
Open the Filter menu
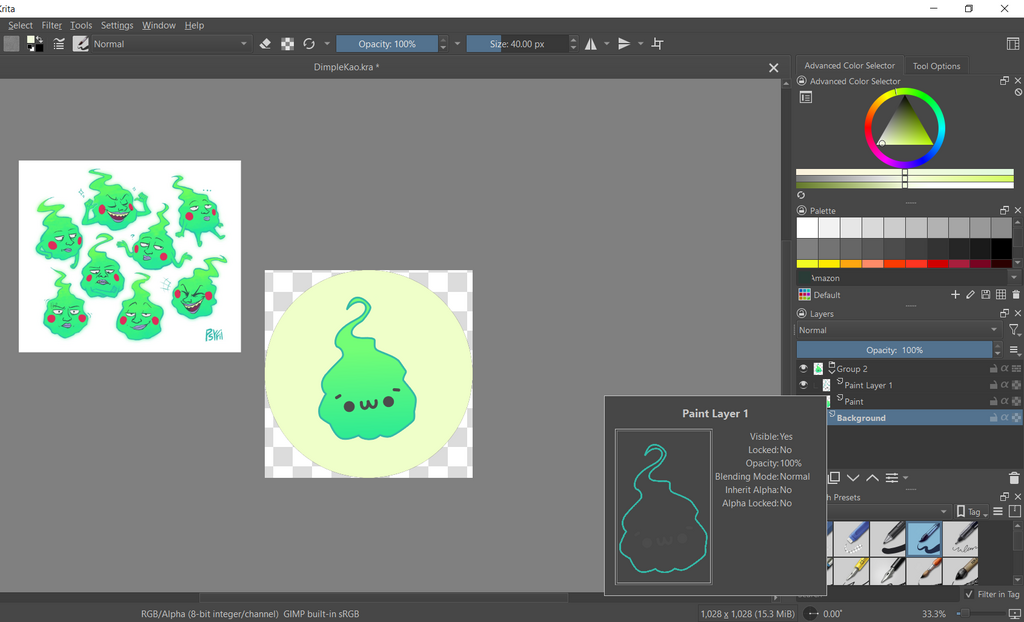pyautogui.click(x=51, y=25)
